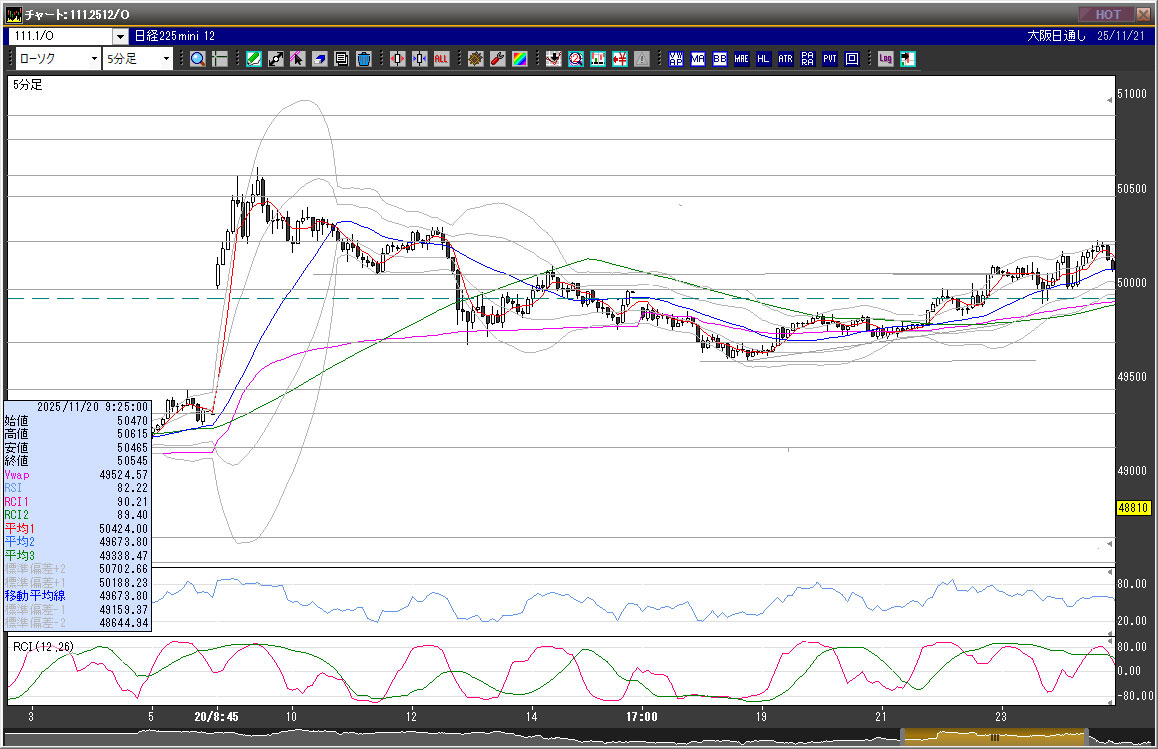Click the eraser tool icon
The image size is (1158, 749).
point(319,59)
